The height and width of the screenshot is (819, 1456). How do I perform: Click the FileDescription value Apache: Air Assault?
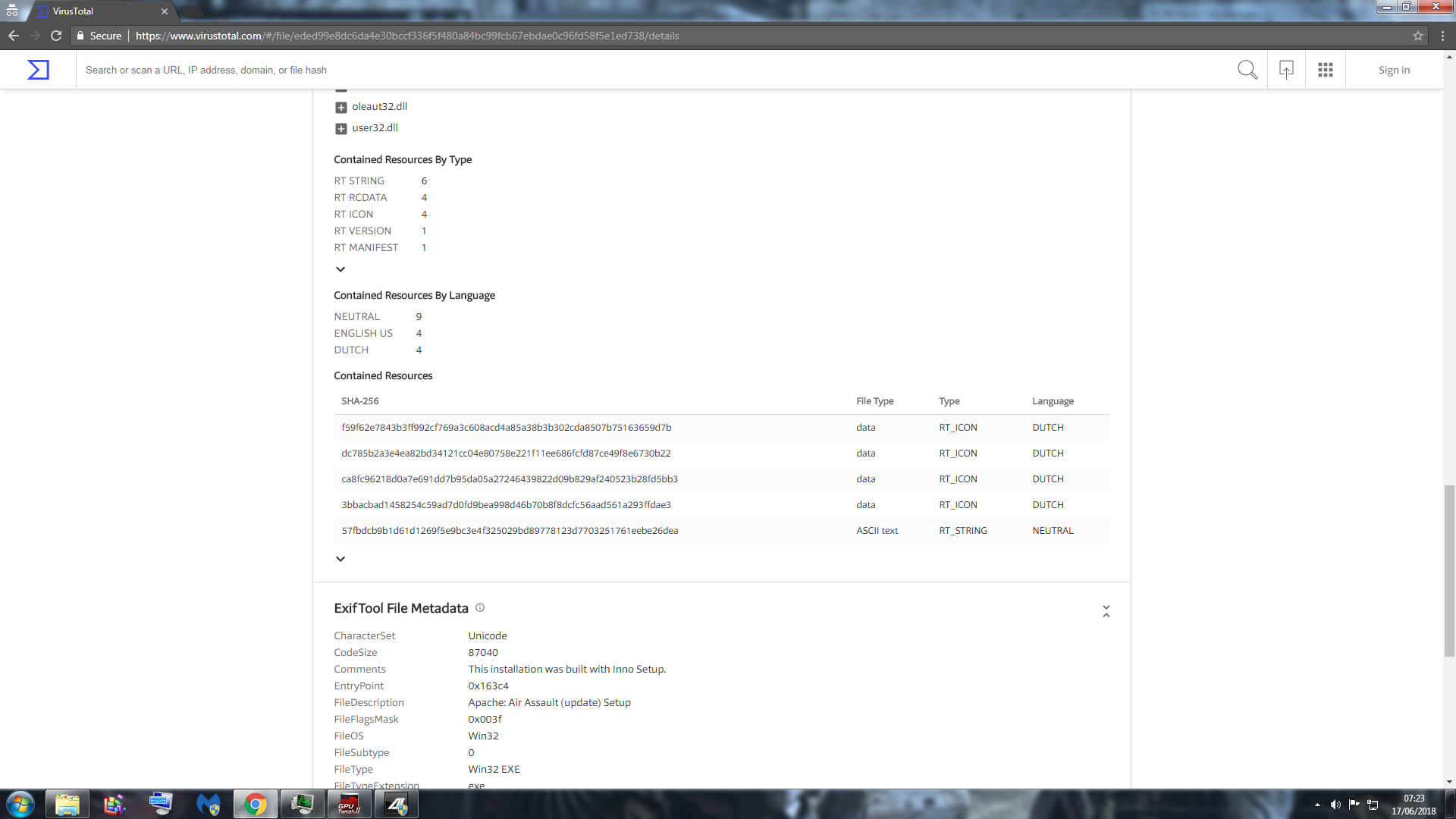click(549, 703)
